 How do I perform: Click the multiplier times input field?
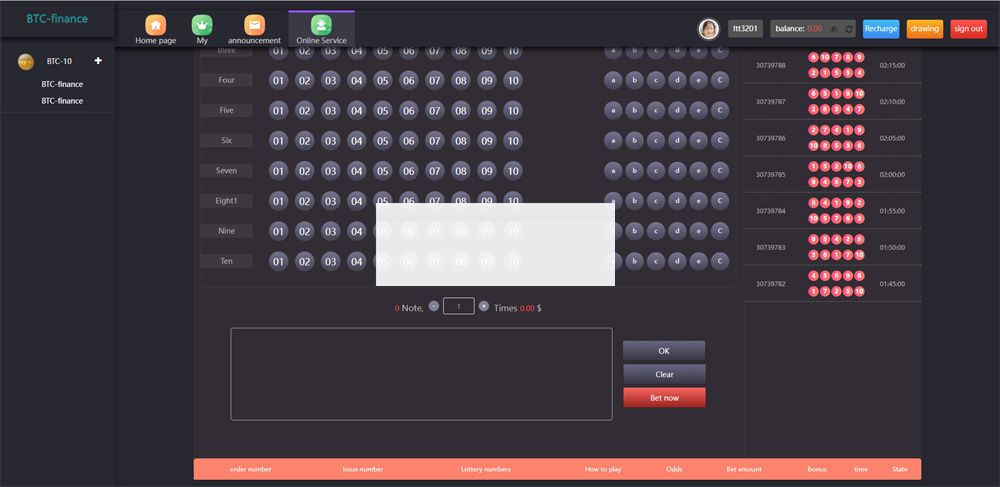pos(458,306)
